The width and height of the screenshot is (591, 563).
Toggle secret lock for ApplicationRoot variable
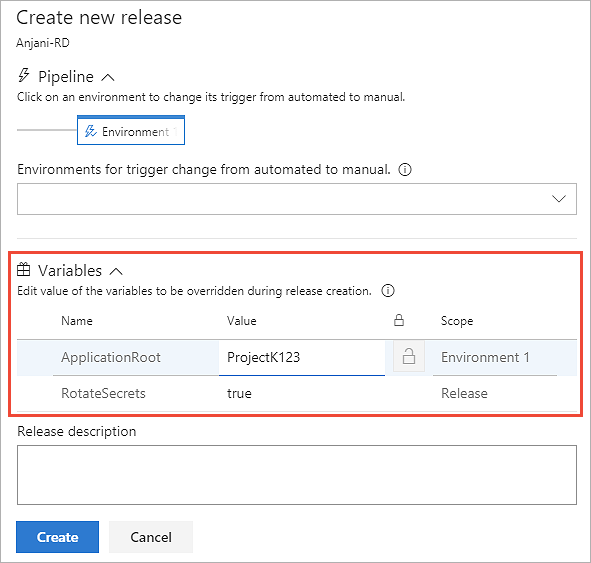tap(409, 356)
